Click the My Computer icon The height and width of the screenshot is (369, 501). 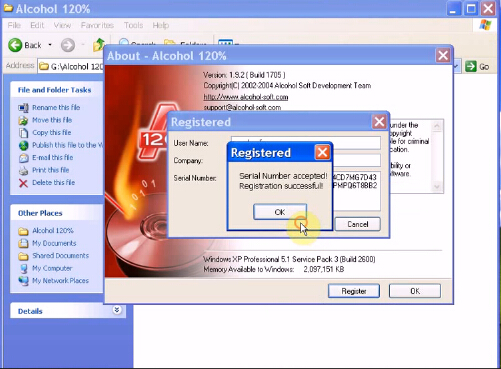(23, 269)
